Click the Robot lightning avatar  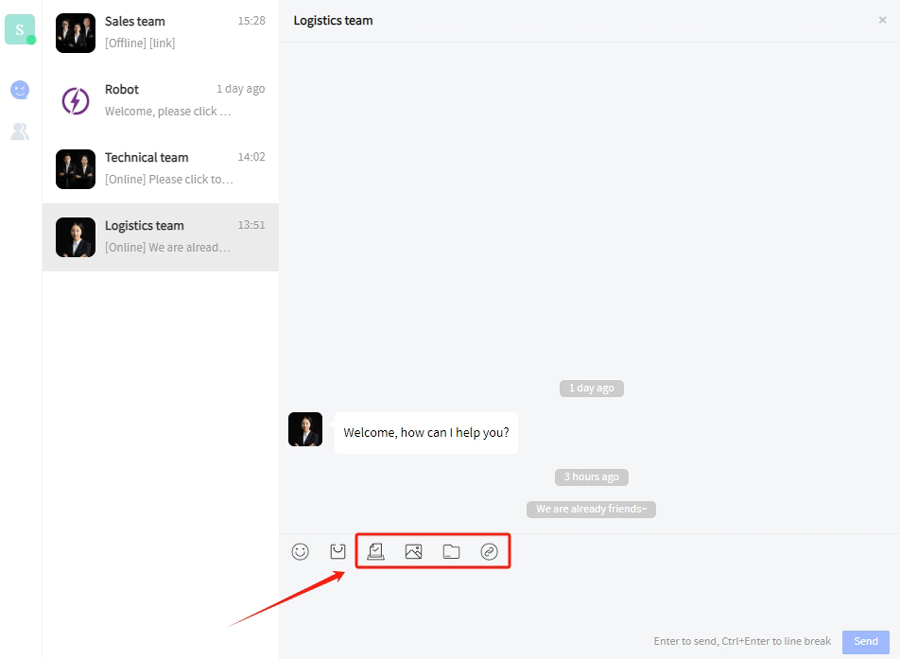[76, 101]
